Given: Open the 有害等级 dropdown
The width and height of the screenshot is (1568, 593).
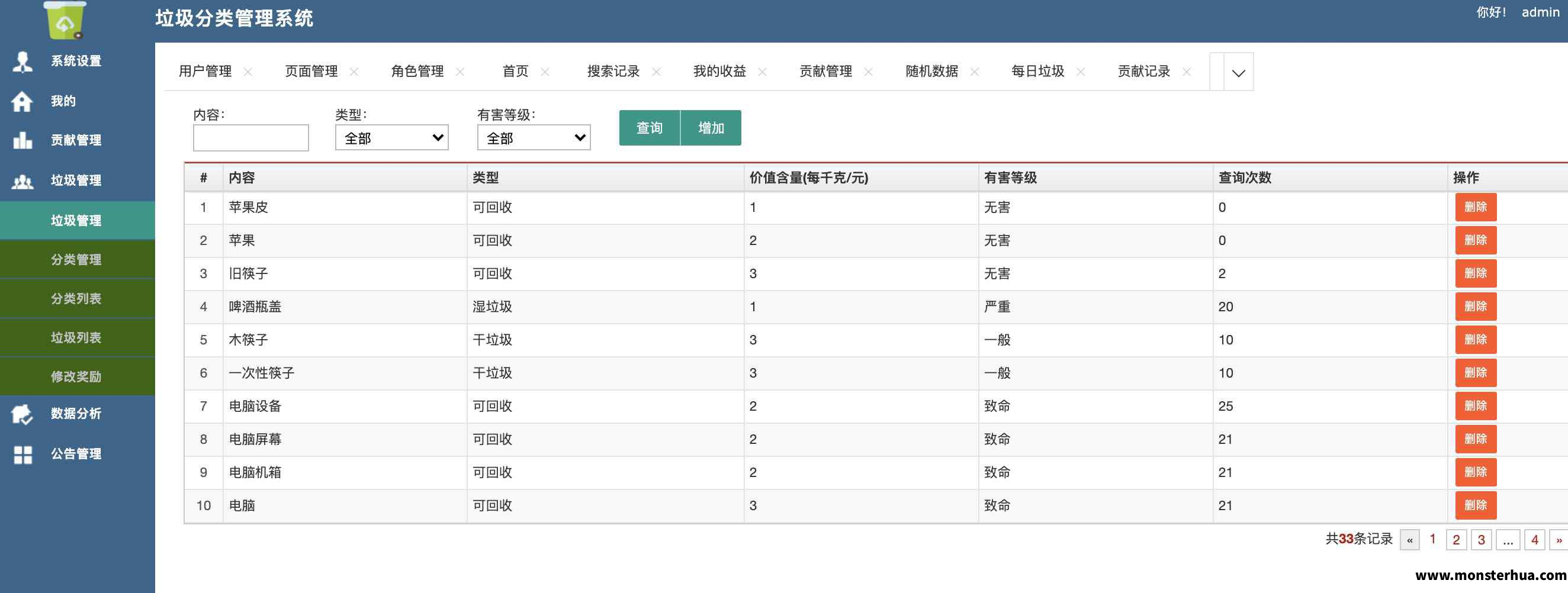Looking at the screenshot, I should click(x=534, y=137).
